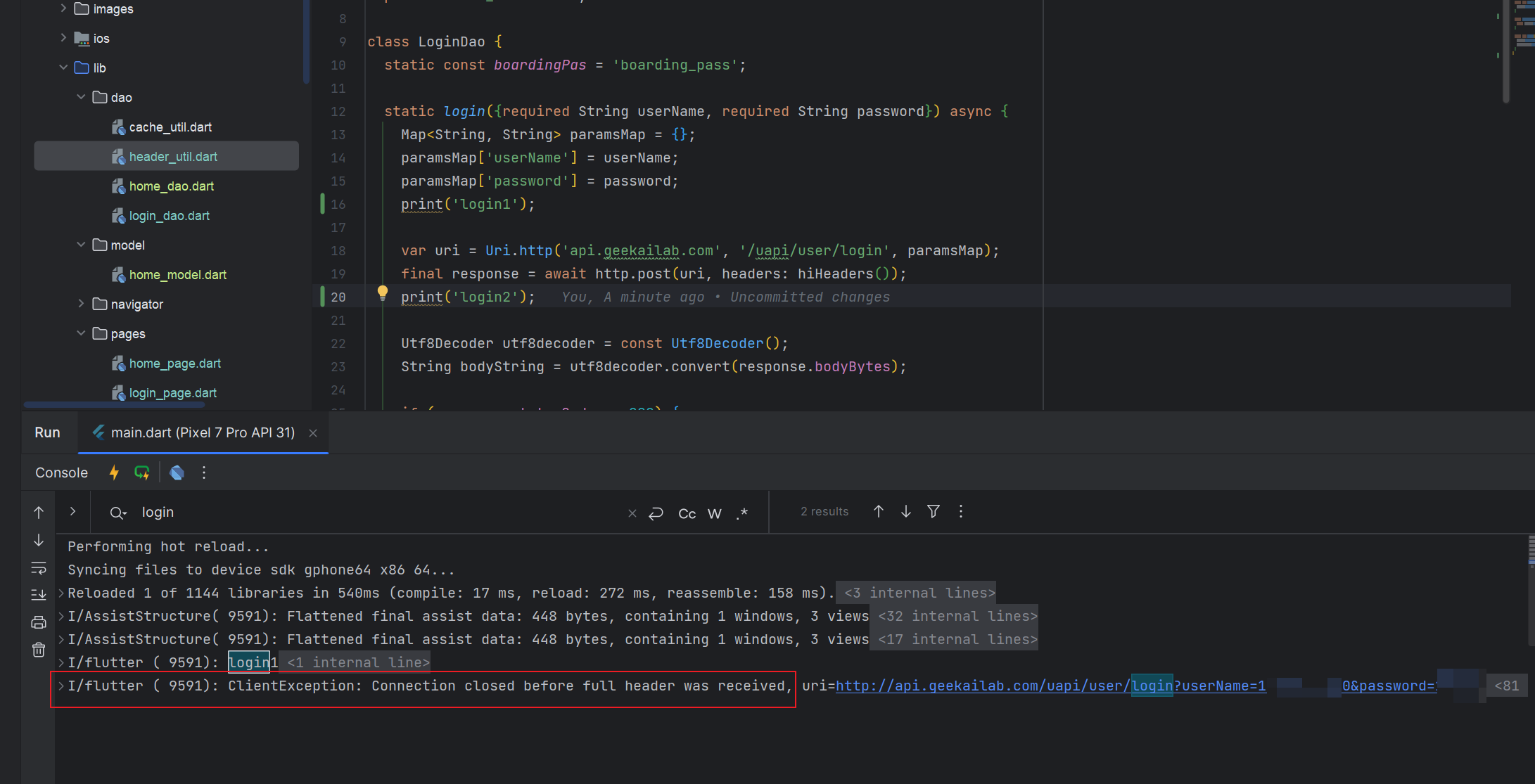Switch to the Console tab
Image resolution: width=1535 pixels, height=784 pixels.
[62, 473]
